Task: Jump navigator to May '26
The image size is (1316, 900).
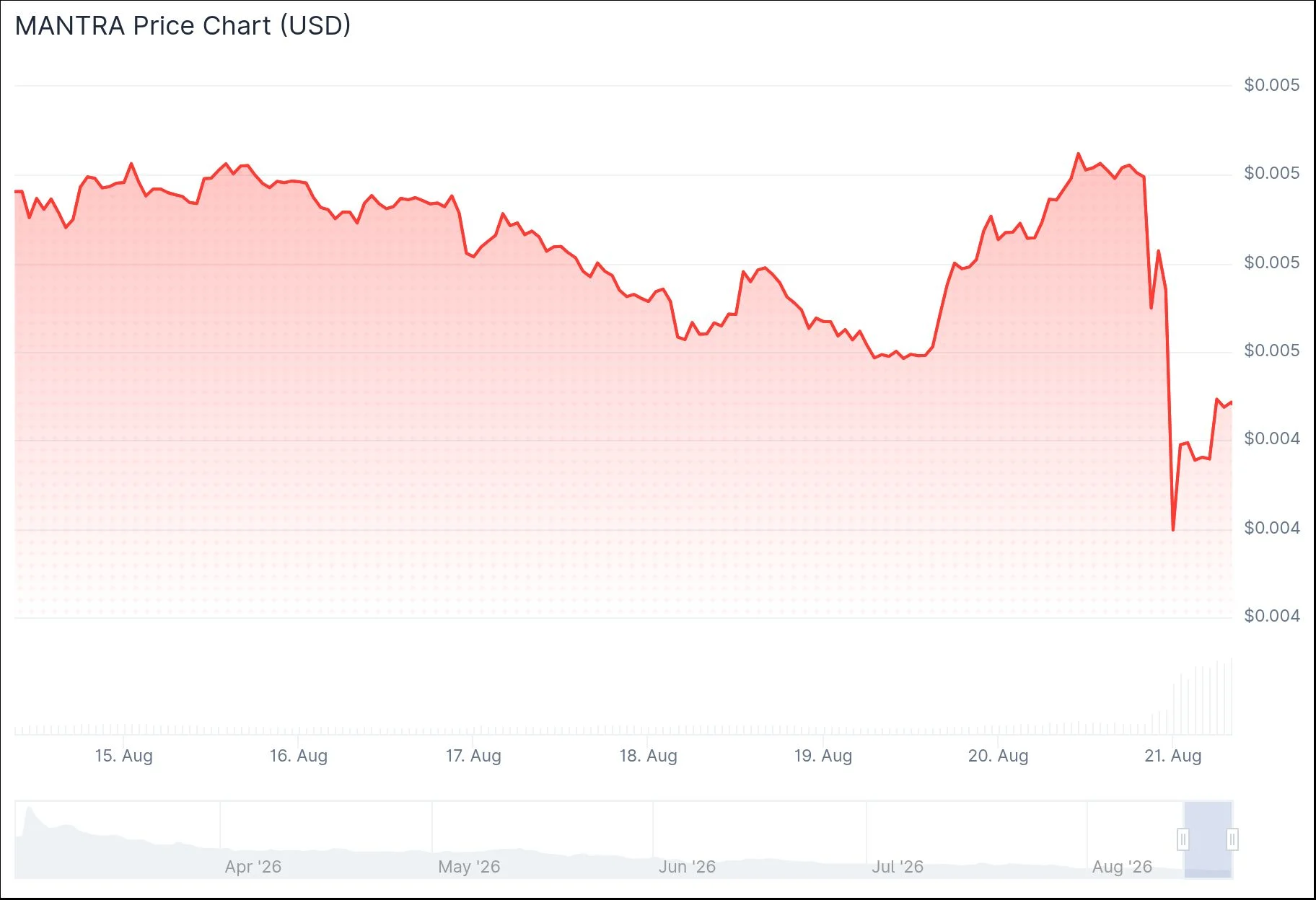Action: click(x=469, y=867)
